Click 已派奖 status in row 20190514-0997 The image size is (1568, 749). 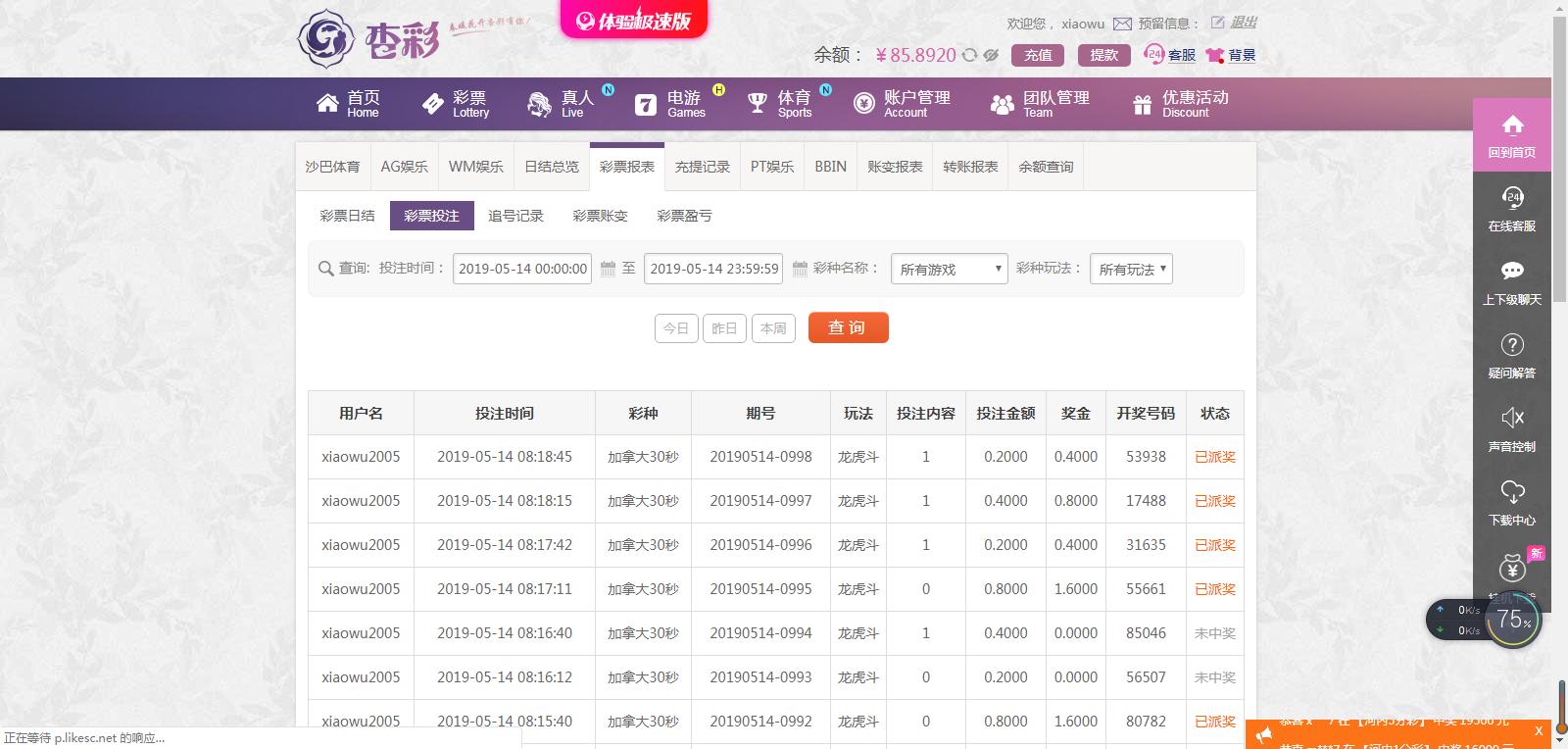[x=1214, y=501]
